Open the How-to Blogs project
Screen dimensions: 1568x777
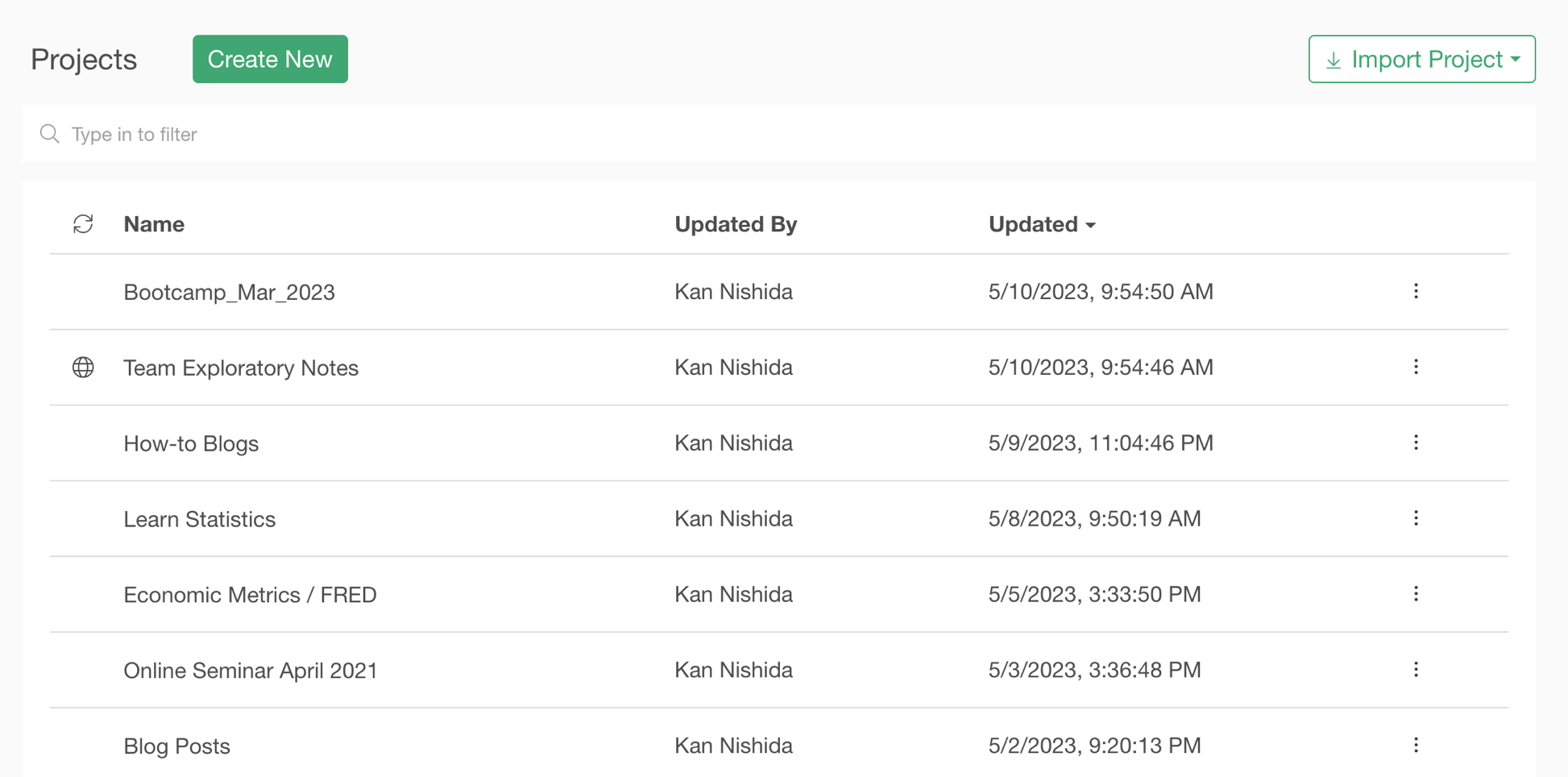[x=191, y=443]
